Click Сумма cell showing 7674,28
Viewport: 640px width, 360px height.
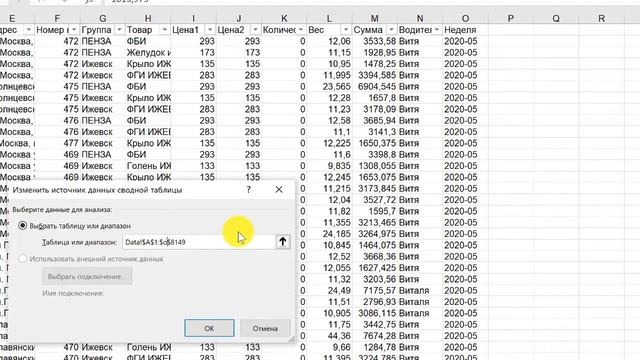pos(375,336)
